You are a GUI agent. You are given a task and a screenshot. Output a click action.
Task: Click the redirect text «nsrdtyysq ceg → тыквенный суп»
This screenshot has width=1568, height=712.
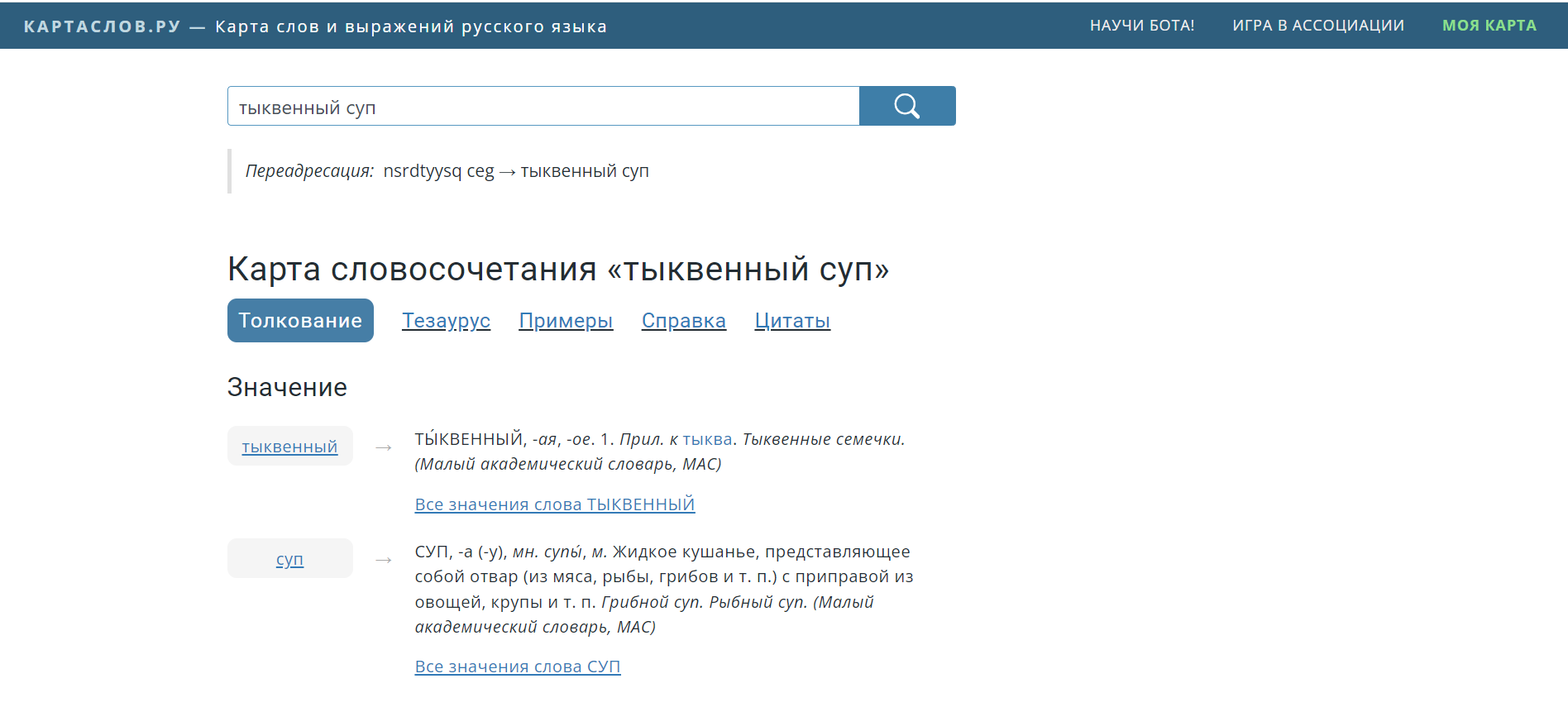[x=516, y=171]
